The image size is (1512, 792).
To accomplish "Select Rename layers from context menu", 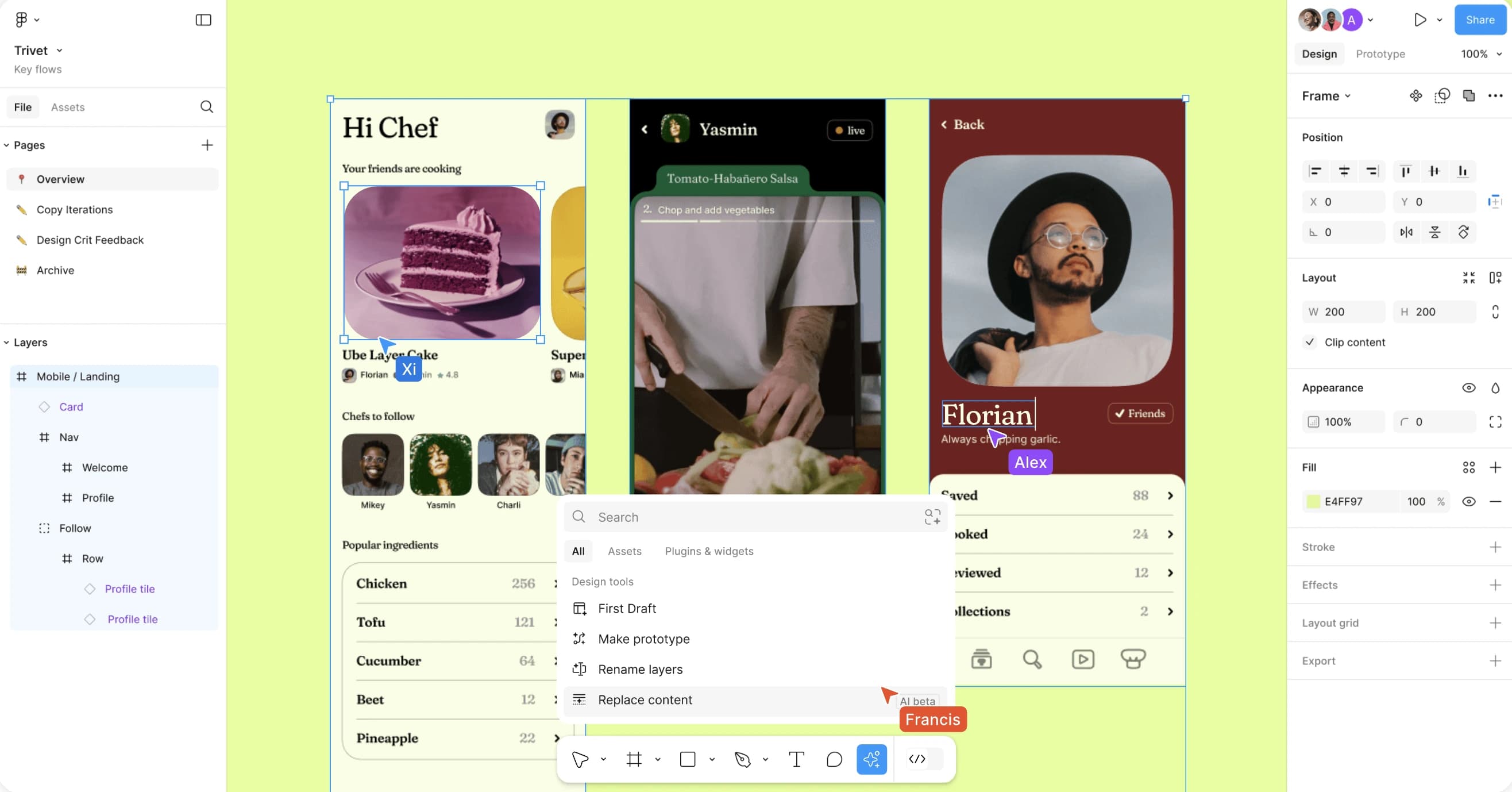I will click(x=640, y=669).
